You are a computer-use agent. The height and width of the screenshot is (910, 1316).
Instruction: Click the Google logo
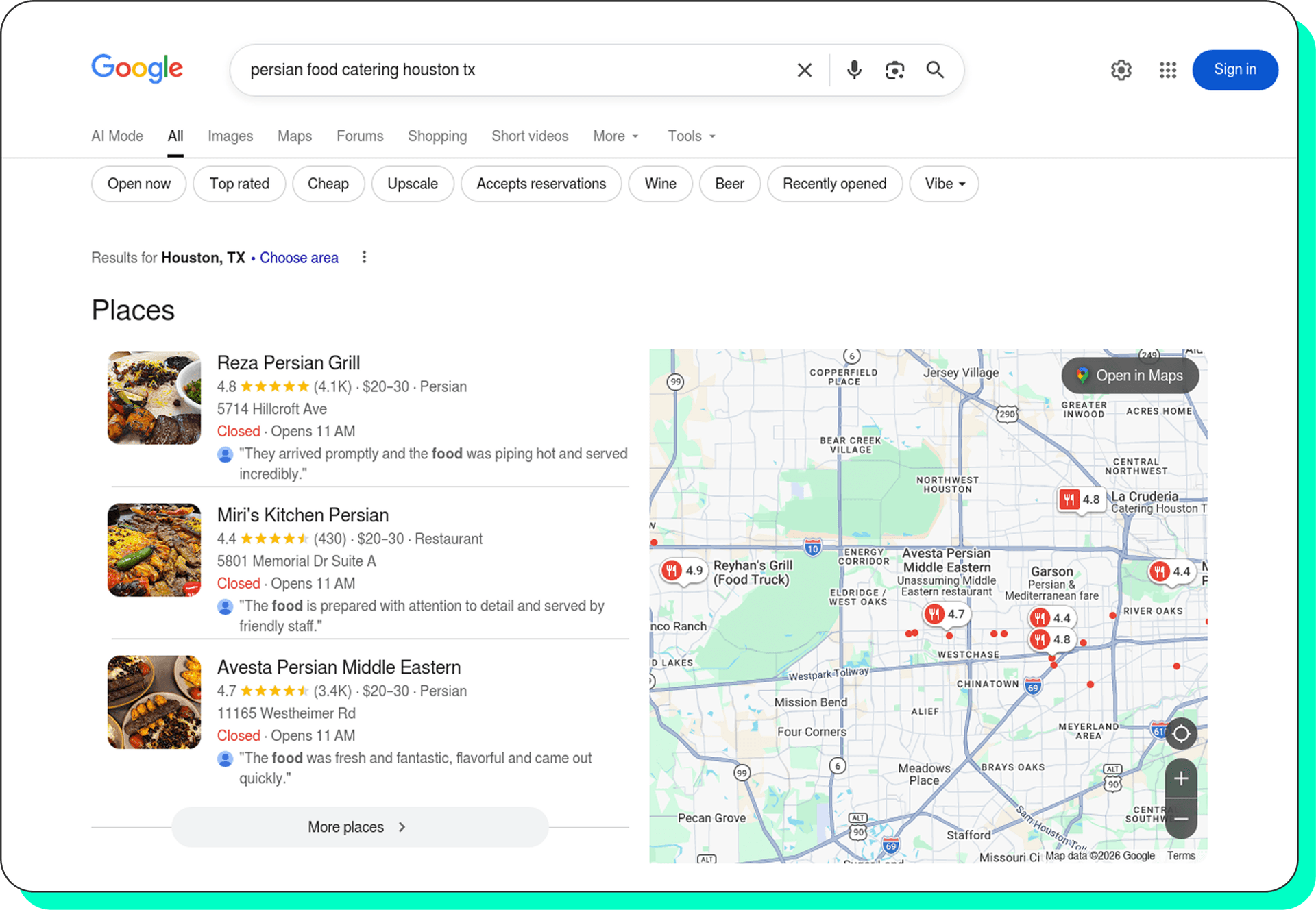click(137, 69)
